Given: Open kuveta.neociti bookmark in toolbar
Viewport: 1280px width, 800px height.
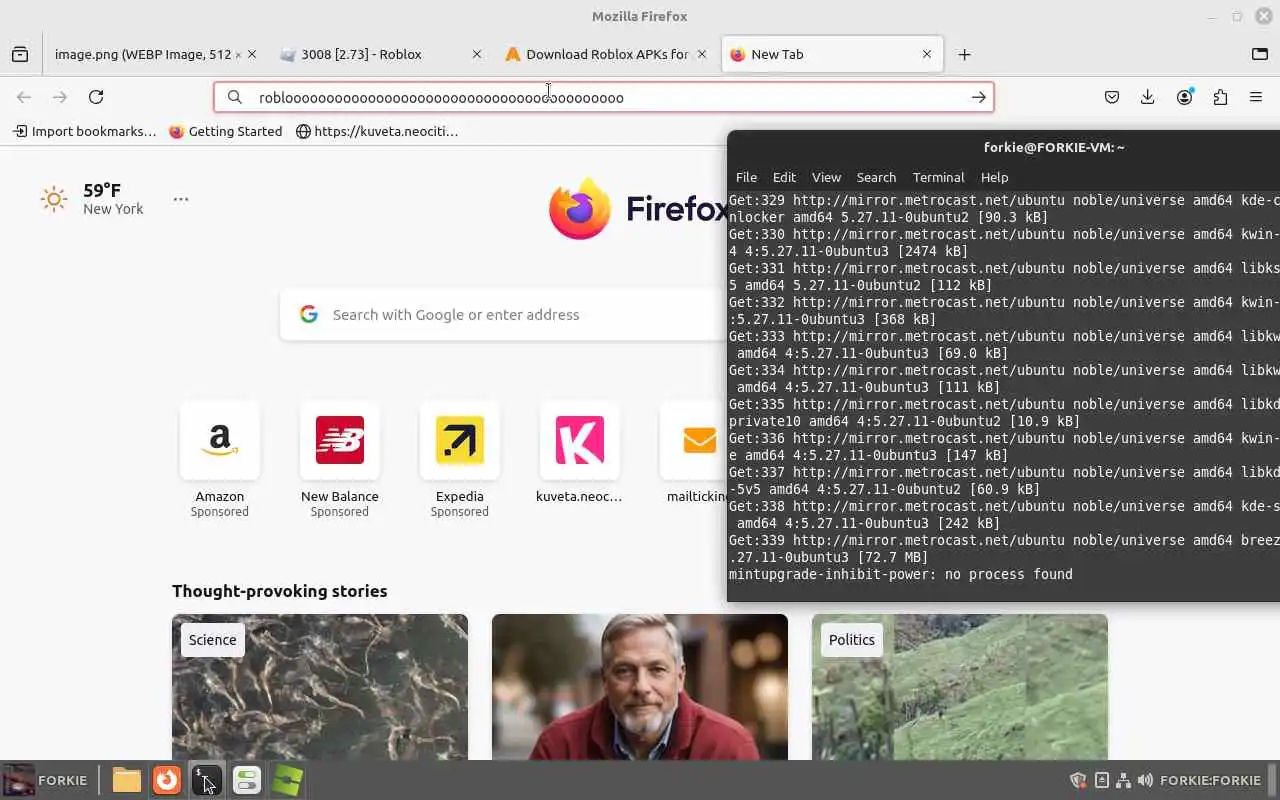Looking at the screenshot, I should coord(377,131).
